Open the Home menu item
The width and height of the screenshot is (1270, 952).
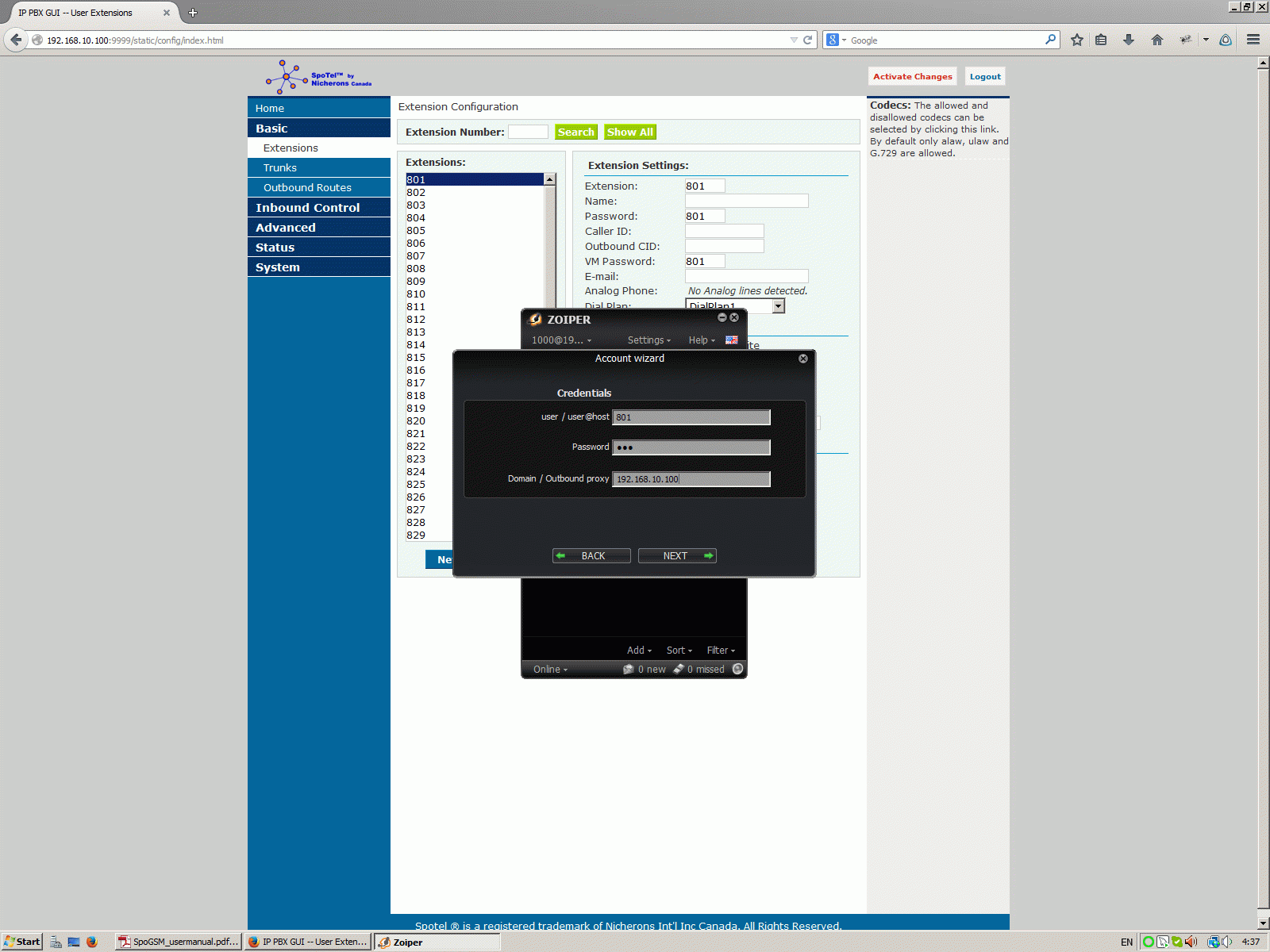click(x=319, y=108)
